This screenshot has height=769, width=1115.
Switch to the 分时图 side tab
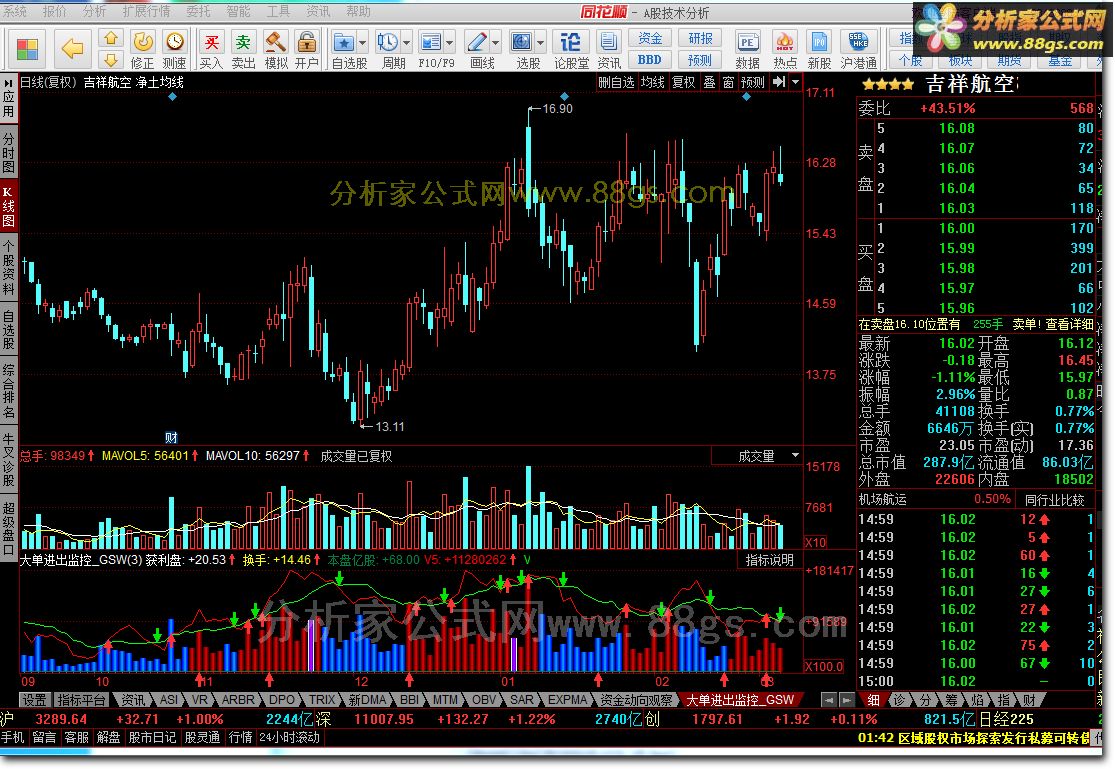(x=9, y=152)
